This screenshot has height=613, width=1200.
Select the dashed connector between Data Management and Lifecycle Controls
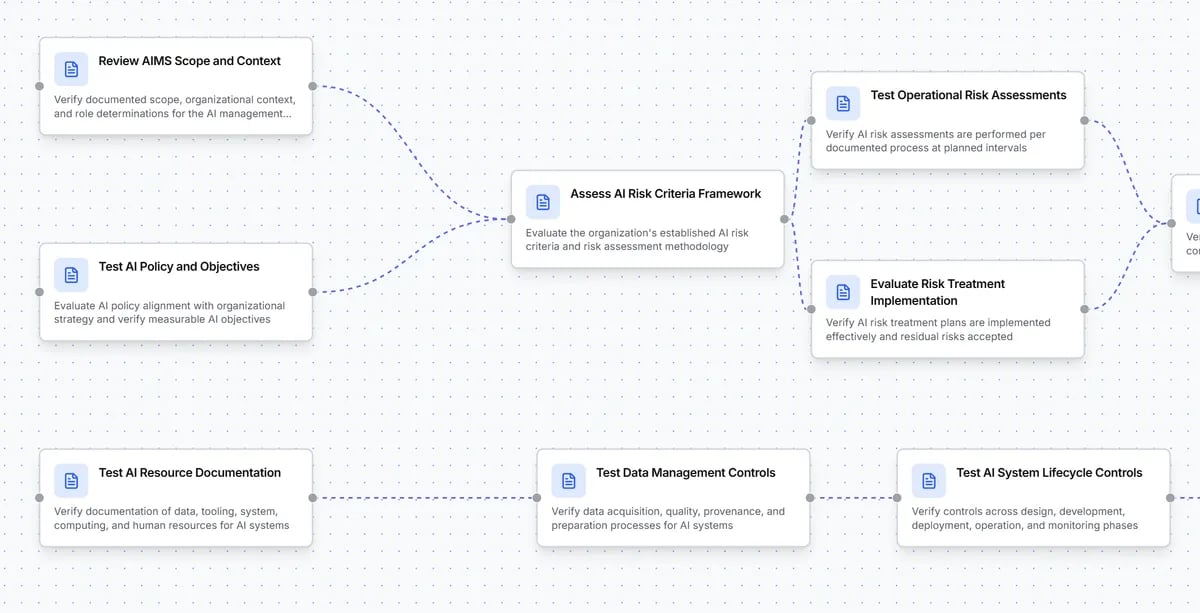pos(855,497)
